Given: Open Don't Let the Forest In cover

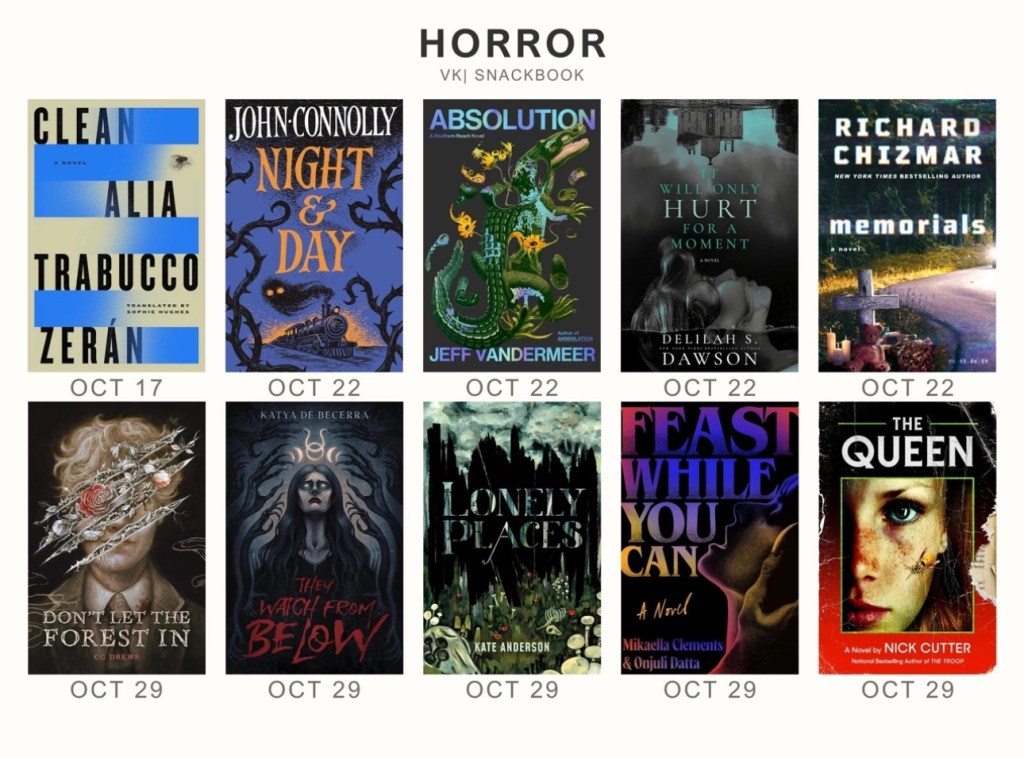Looking at the screenshot, I should [116, 538].
